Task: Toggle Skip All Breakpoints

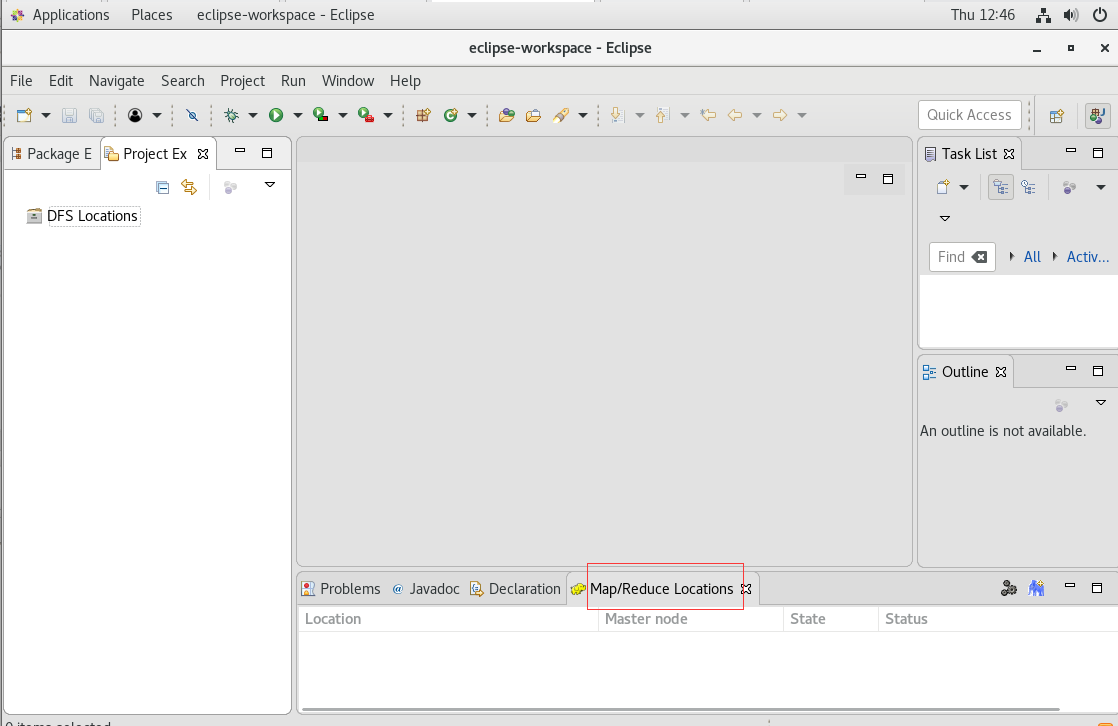Action: coord(192,116)
